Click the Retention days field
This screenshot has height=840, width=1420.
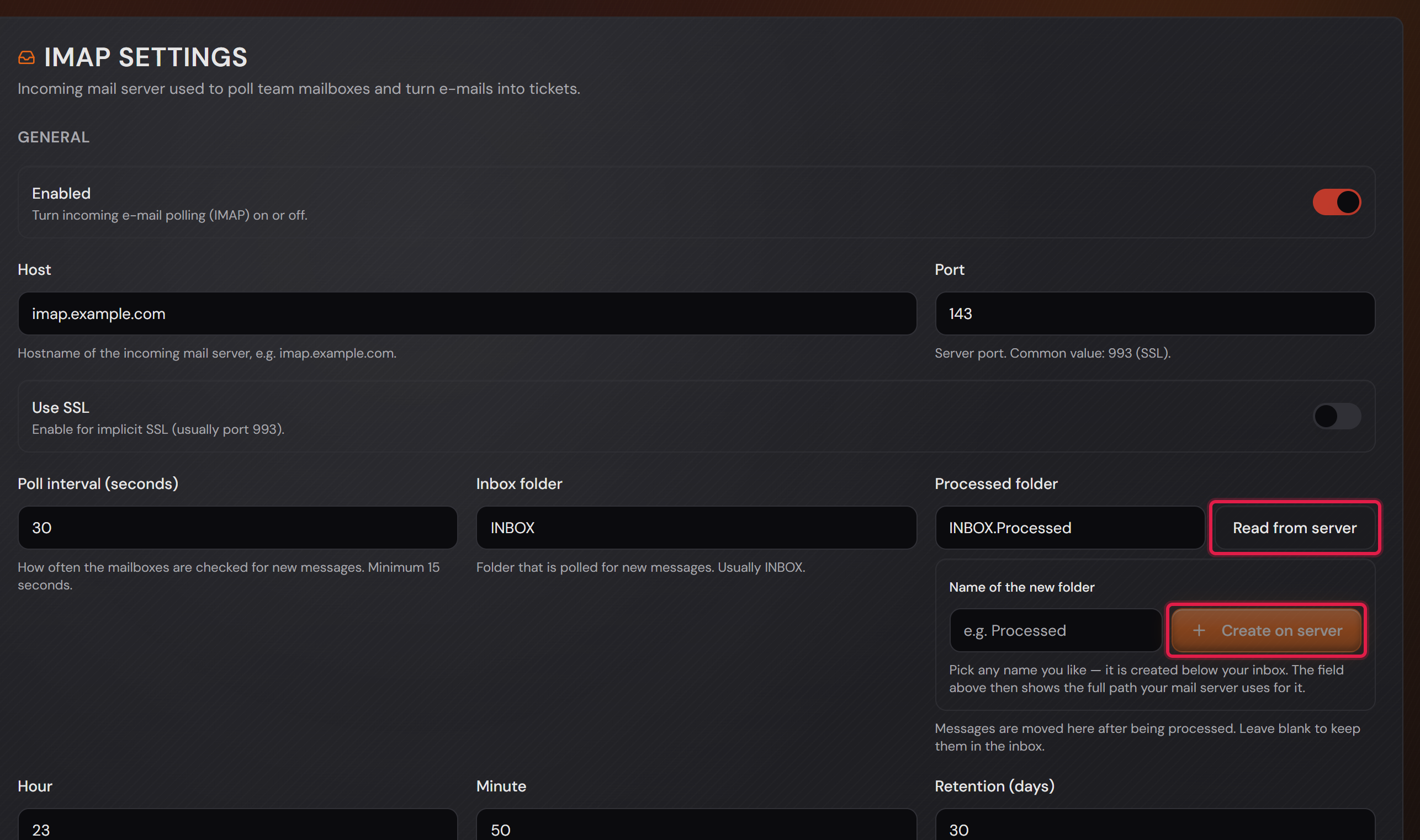tap(1155, 825)
